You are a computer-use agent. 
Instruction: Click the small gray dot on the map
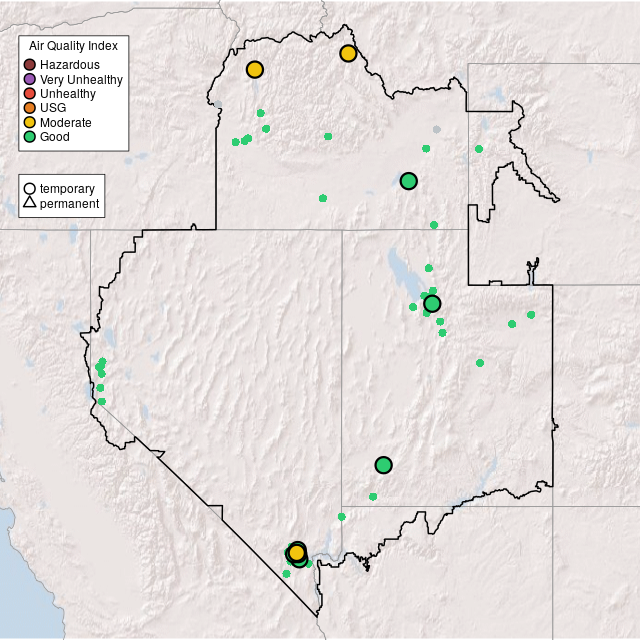(436, 130)
